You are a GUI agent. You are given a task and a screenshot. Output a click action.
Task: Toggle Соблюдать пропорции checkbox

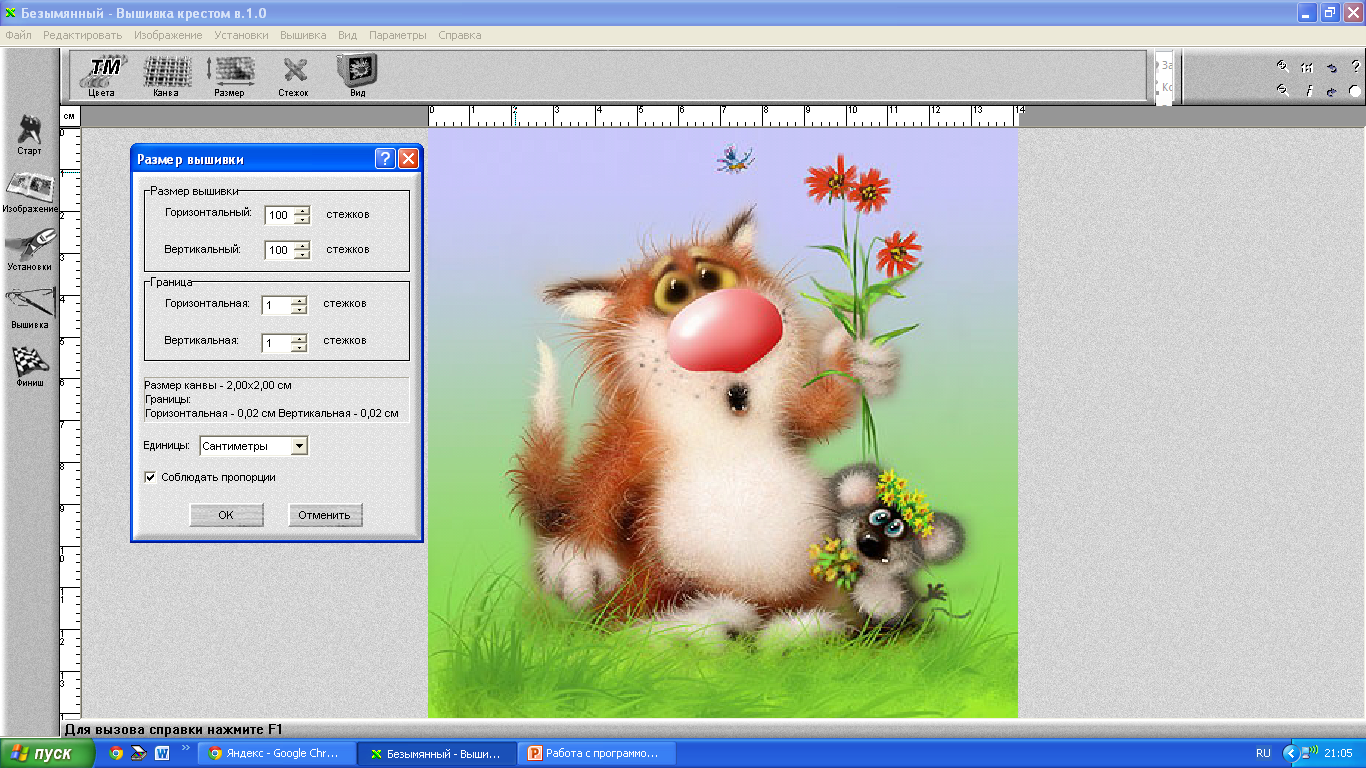pos(150,477)
